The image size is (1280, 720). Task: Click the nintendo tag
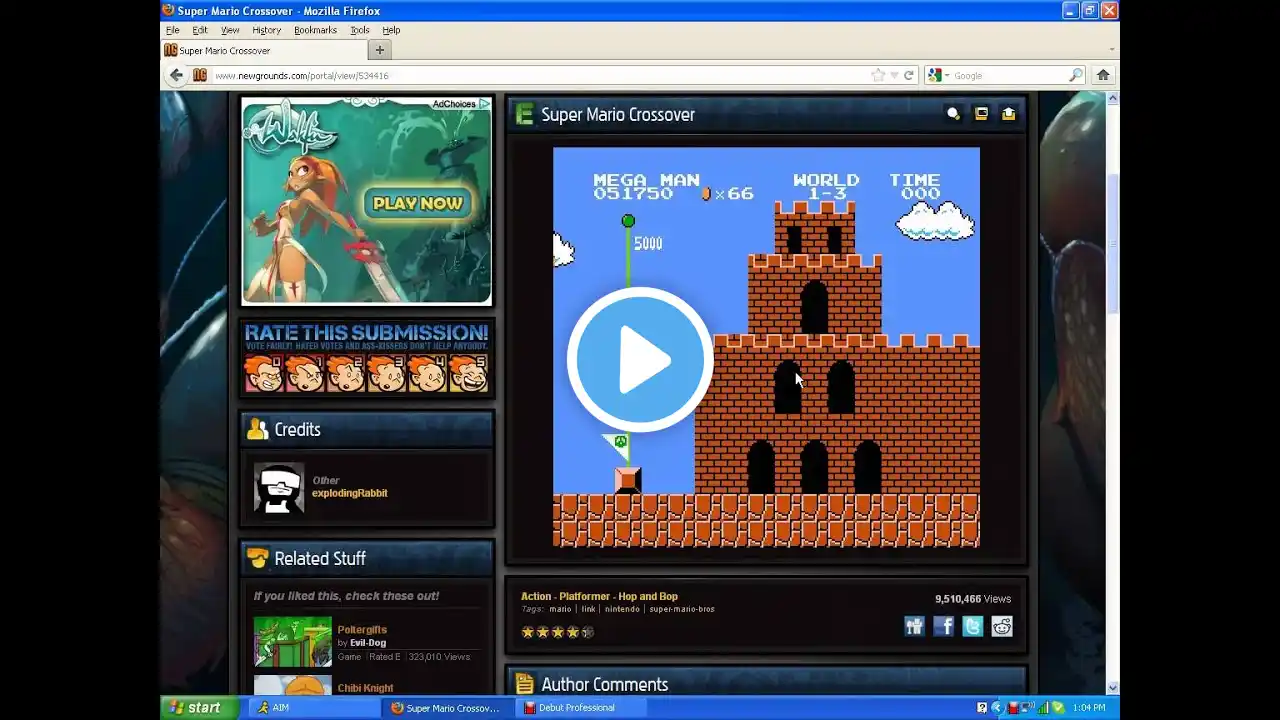pyautogui.click(x=622, y=609)
